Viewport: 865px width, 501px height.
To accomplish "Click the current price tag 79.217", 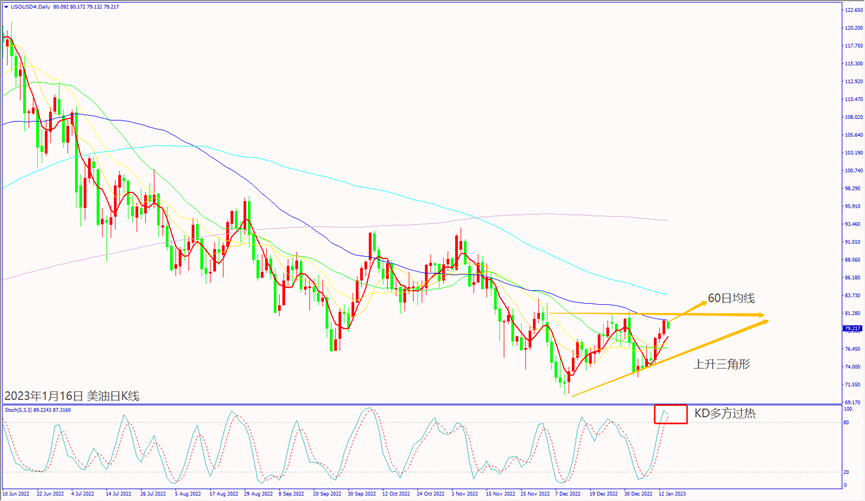I will coord(852,328).
